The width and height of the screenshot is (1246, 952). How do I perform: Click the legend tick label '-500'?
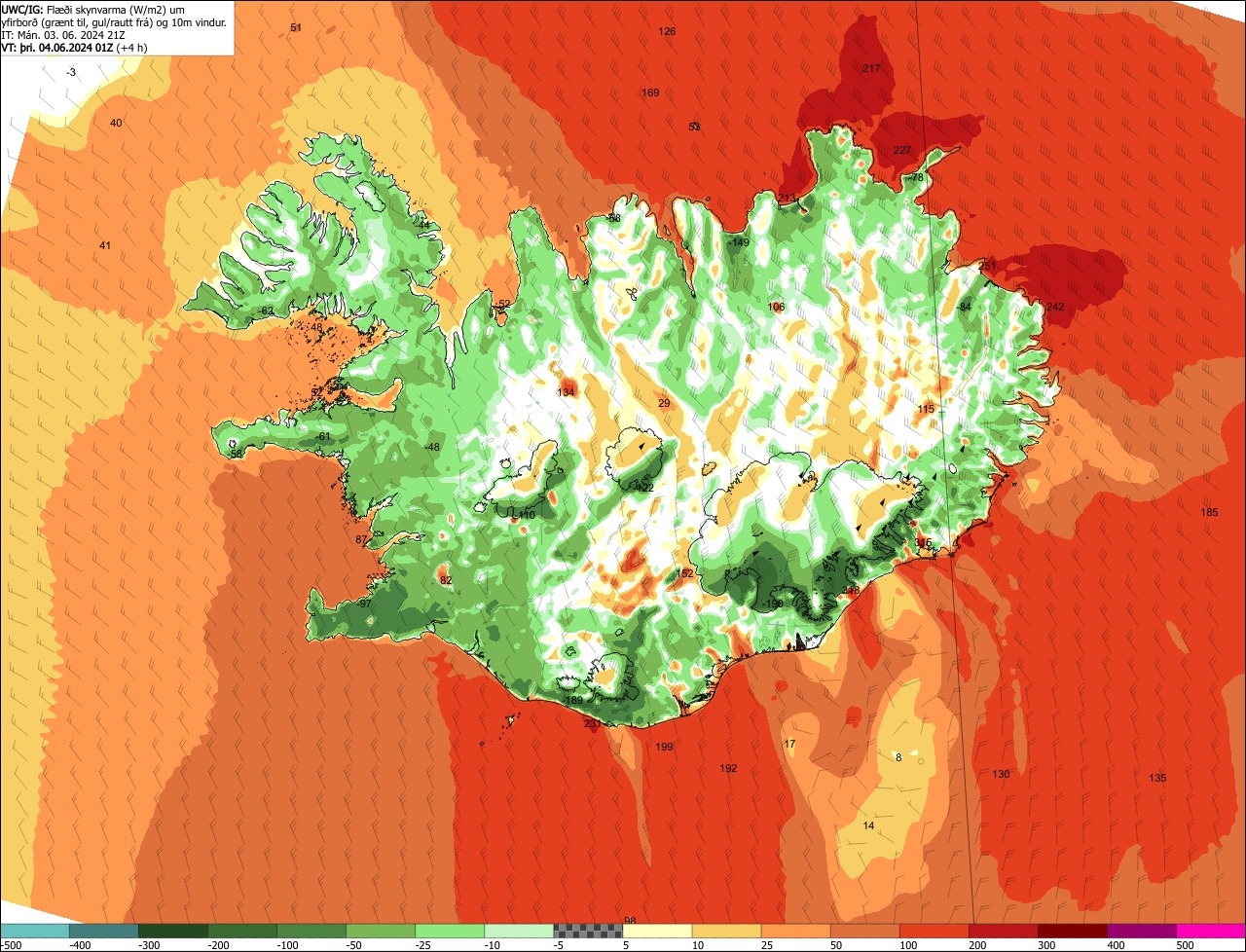pyautogui.click(x=13, y=945)
